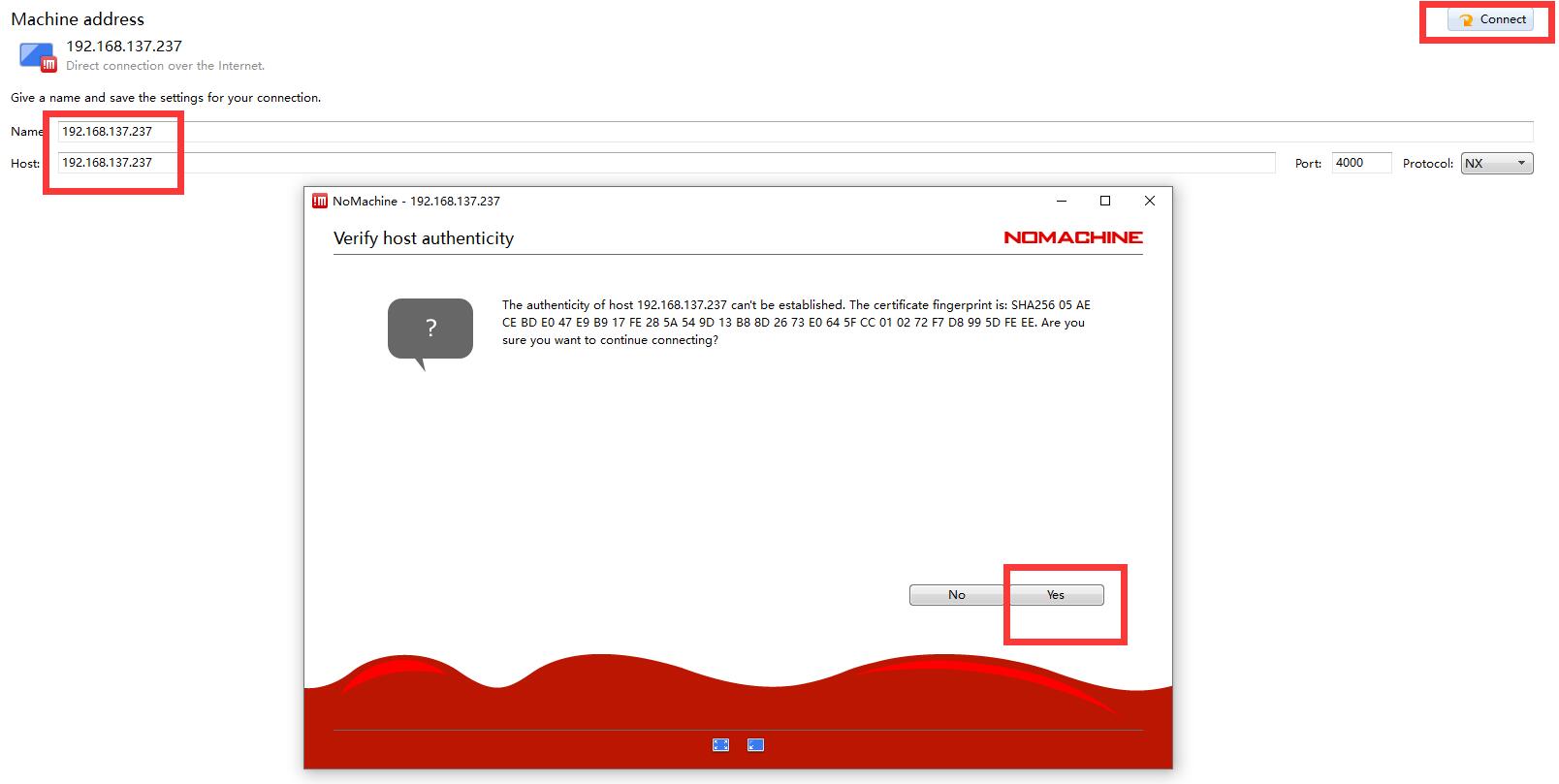This screenshot has width=1559, height=784.
Task: Click 'Give a name and save the settings' text
Action: [166, 98]
